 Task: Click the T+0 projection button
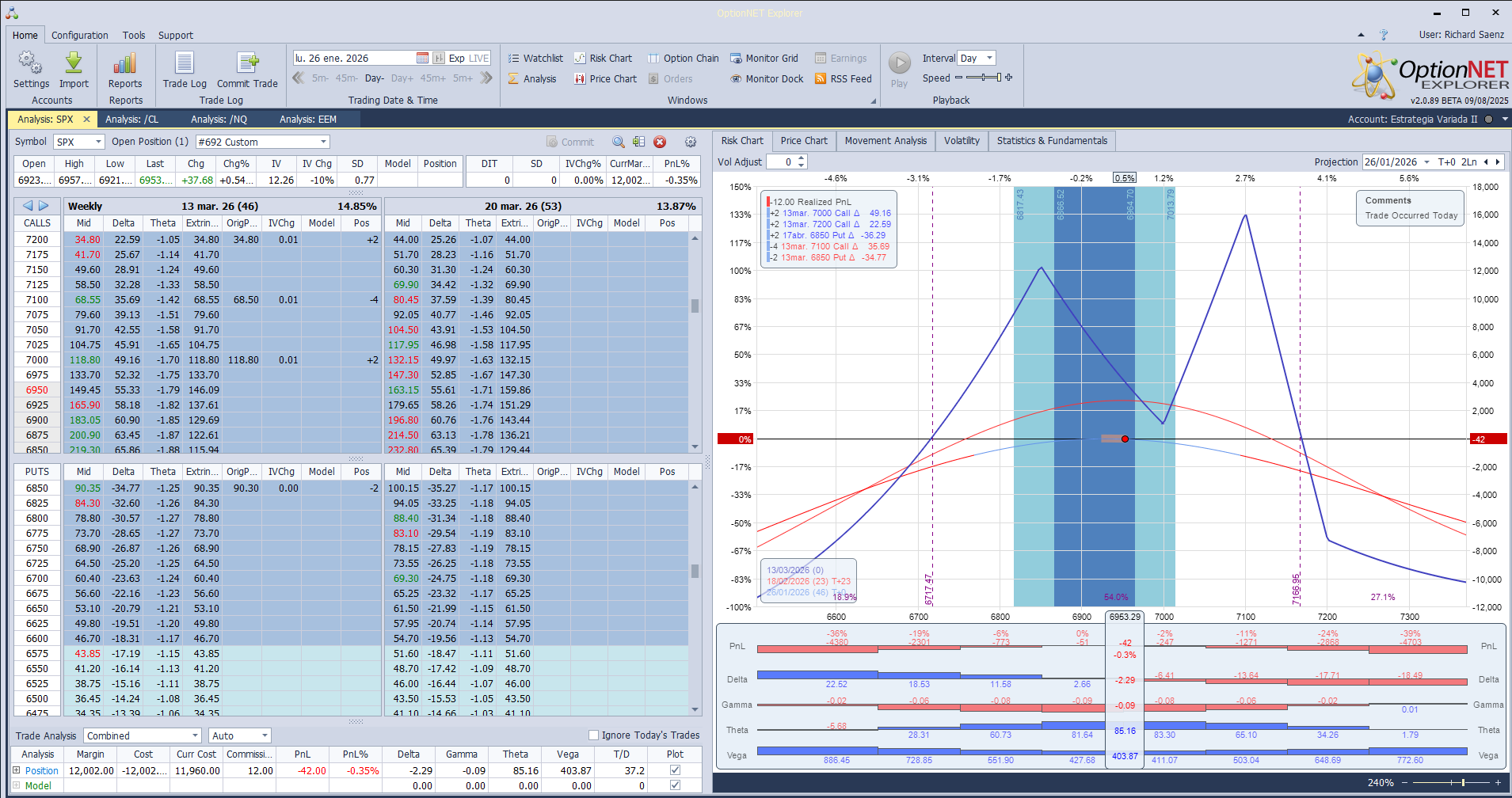(x=1447, y=161)
